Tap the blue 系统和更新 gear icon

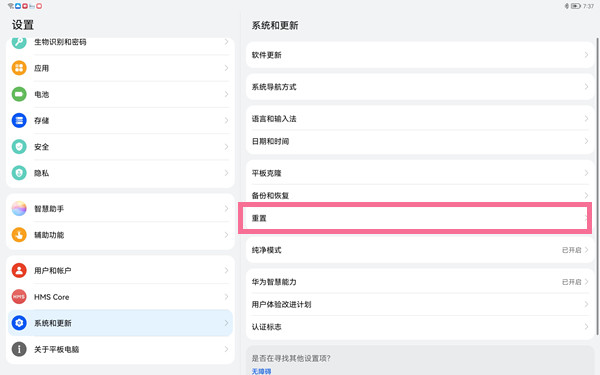[19, 323]
